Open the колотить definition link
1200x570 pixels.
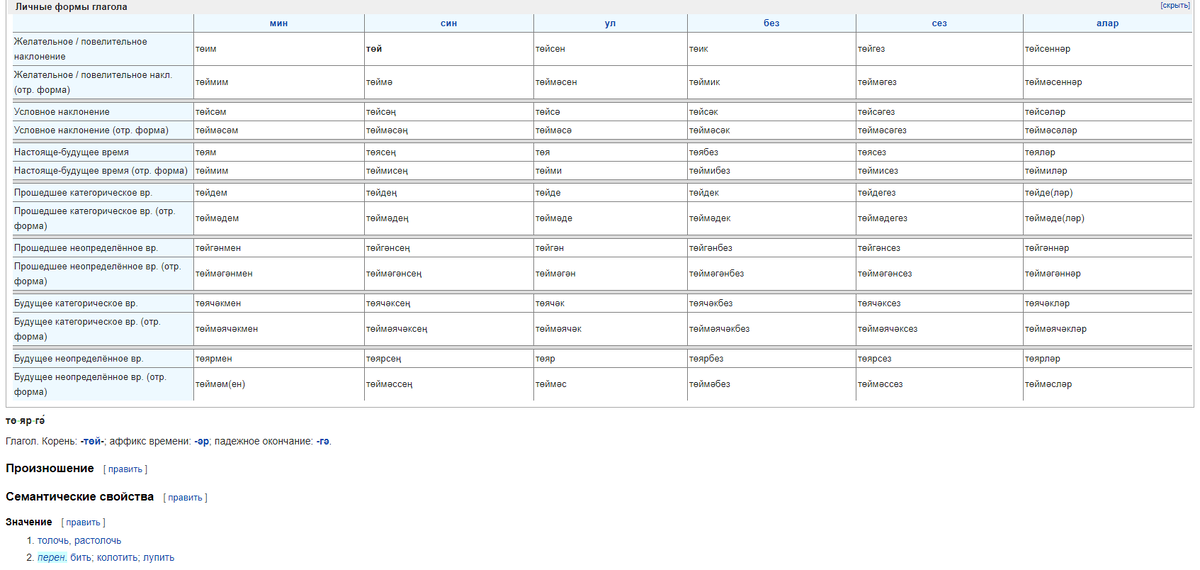(x=116, y=557)
